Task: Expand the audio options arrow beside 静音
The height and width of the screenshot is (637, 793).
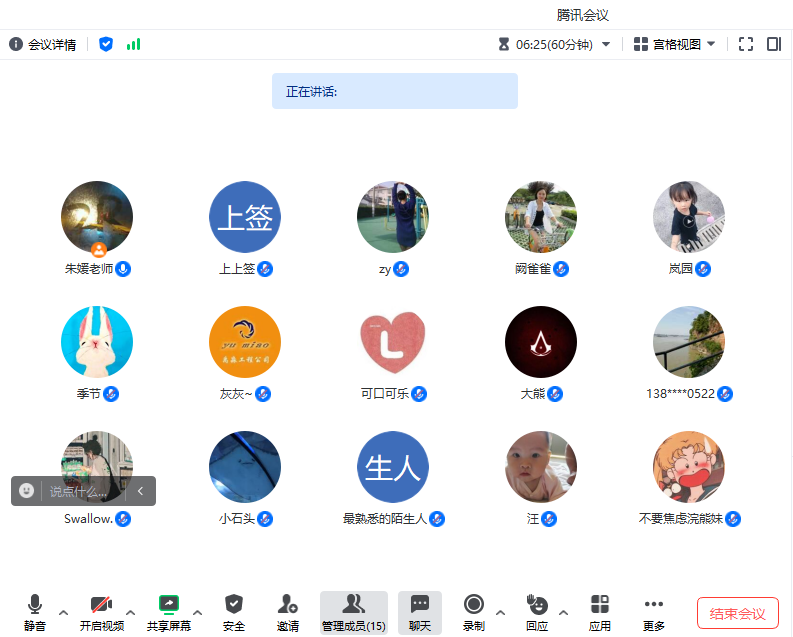Action: pyautogui.click(x=64, y=612)
